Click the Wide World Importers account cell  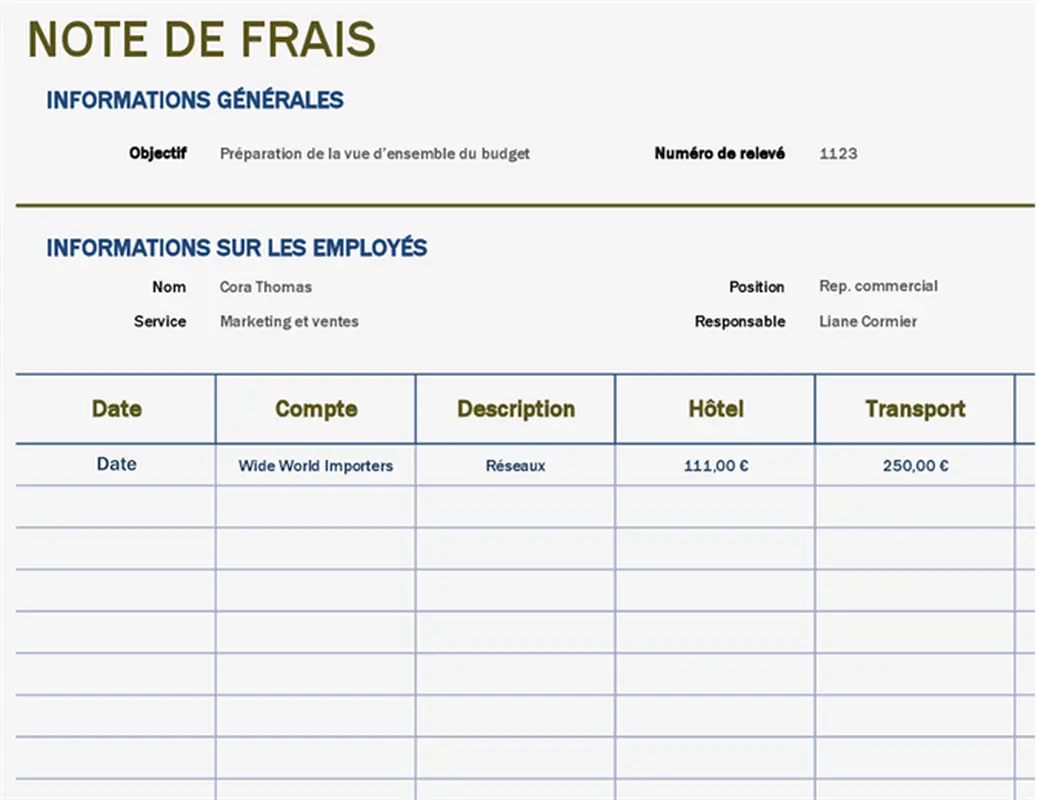click(x=315, y=465)
